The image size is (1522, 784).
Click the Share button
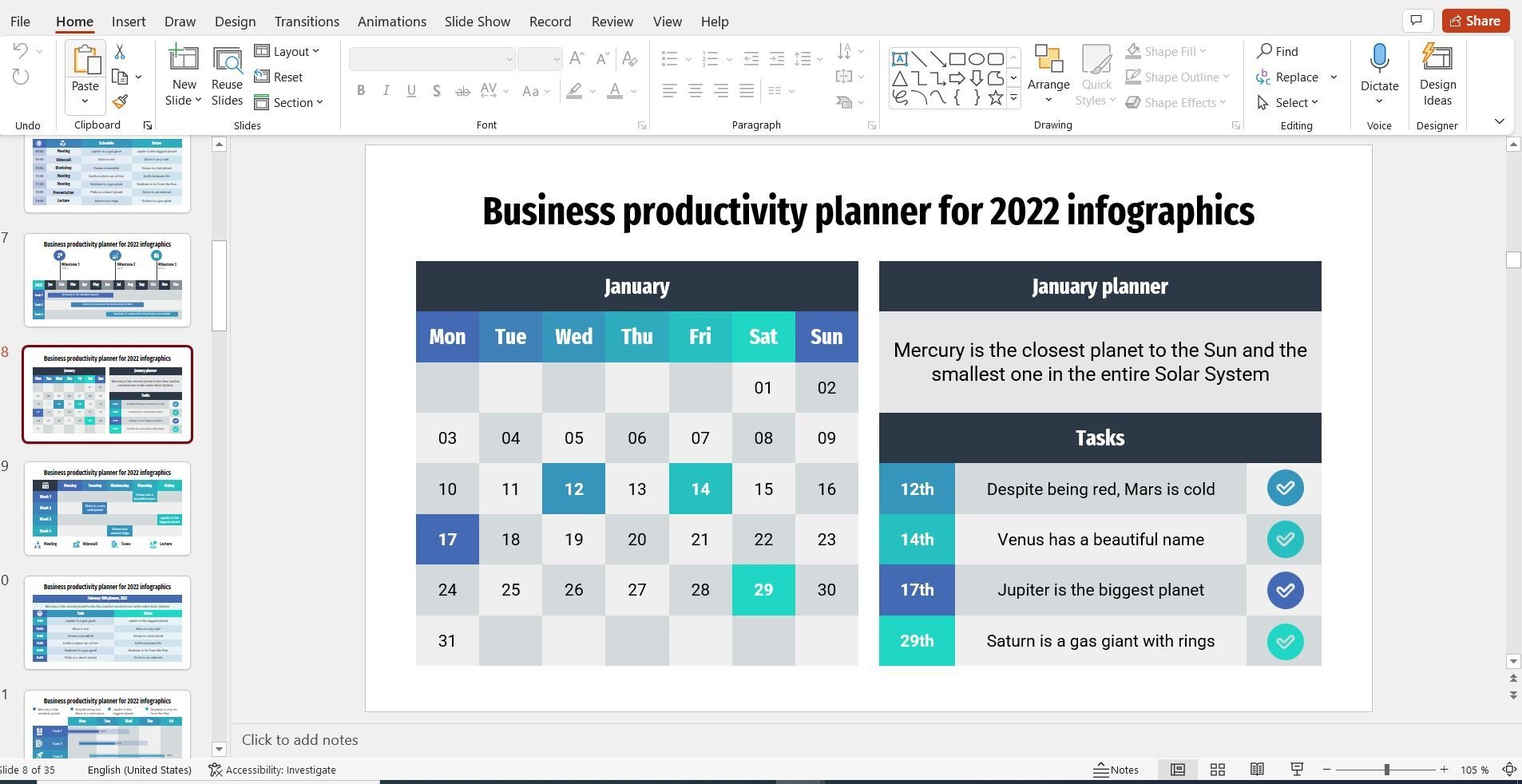click(1475, 21)
